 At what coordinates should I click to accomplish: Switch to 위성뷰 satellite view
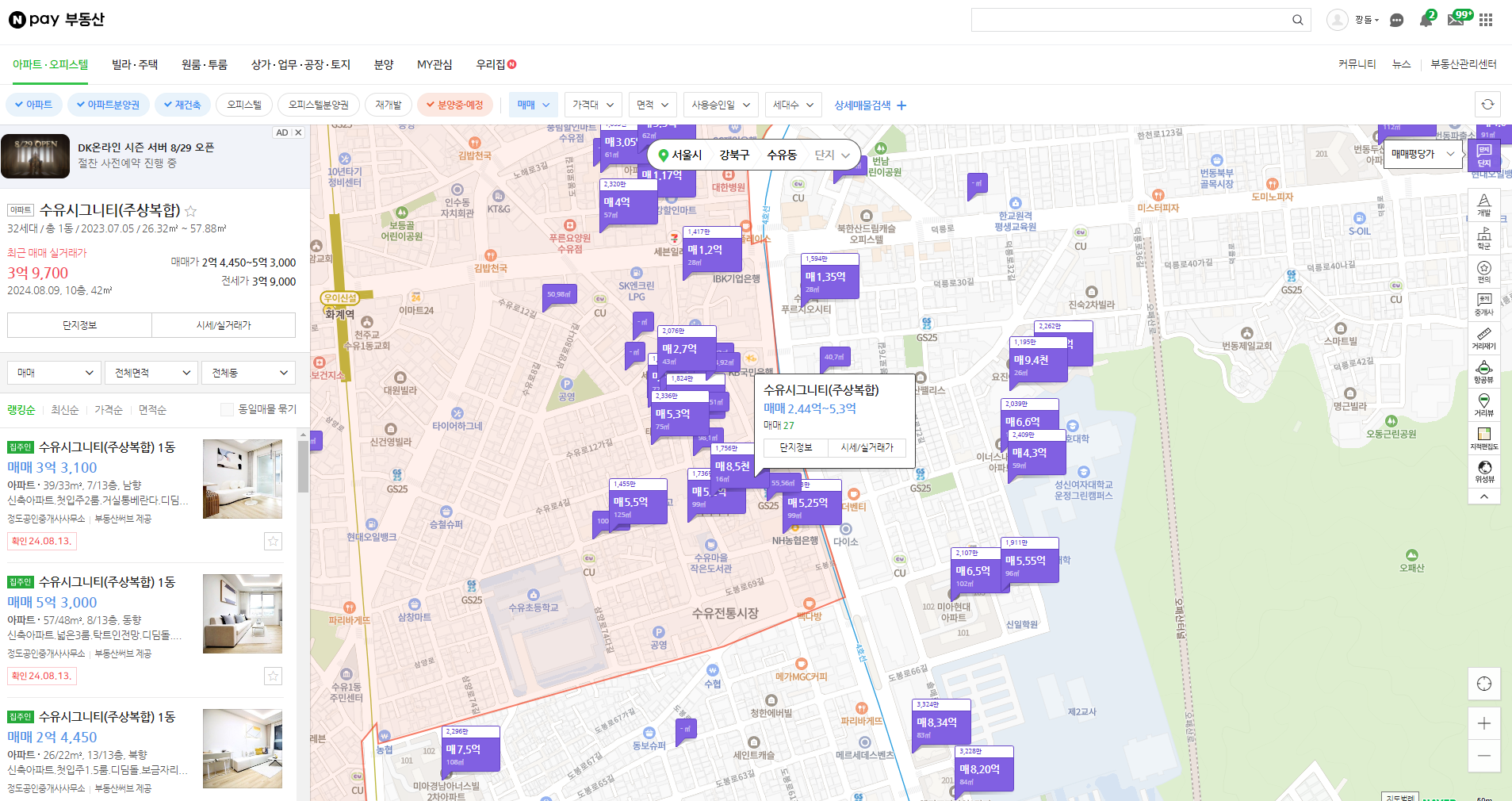(x=1484, y=472)
